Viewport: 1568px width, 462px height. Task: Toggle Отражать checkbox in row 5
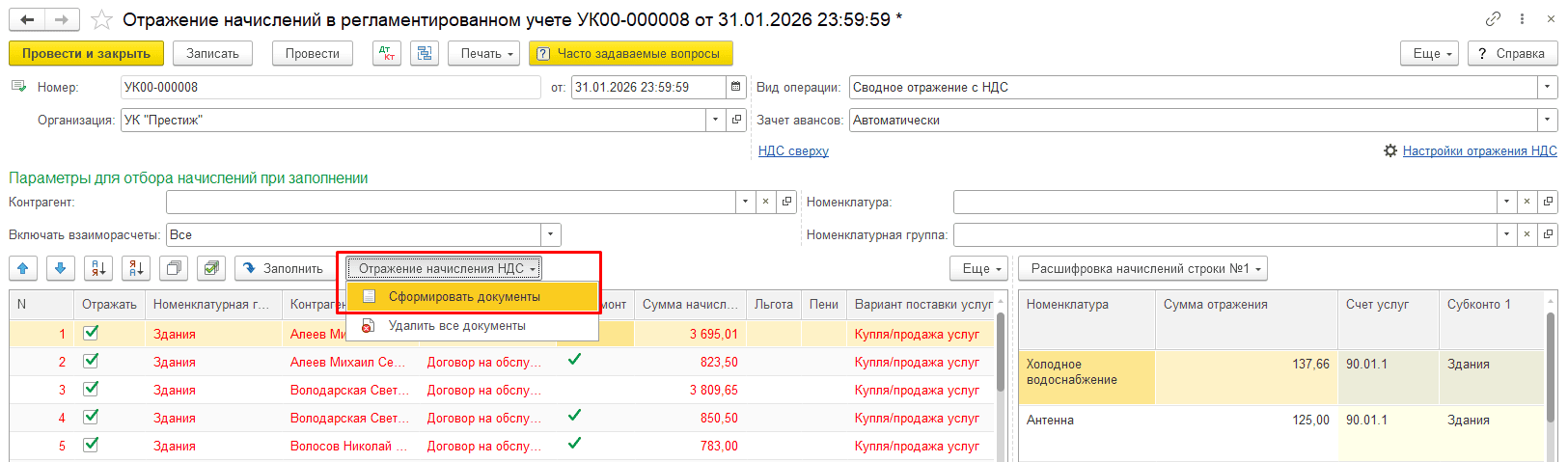[x=91, y=446]
